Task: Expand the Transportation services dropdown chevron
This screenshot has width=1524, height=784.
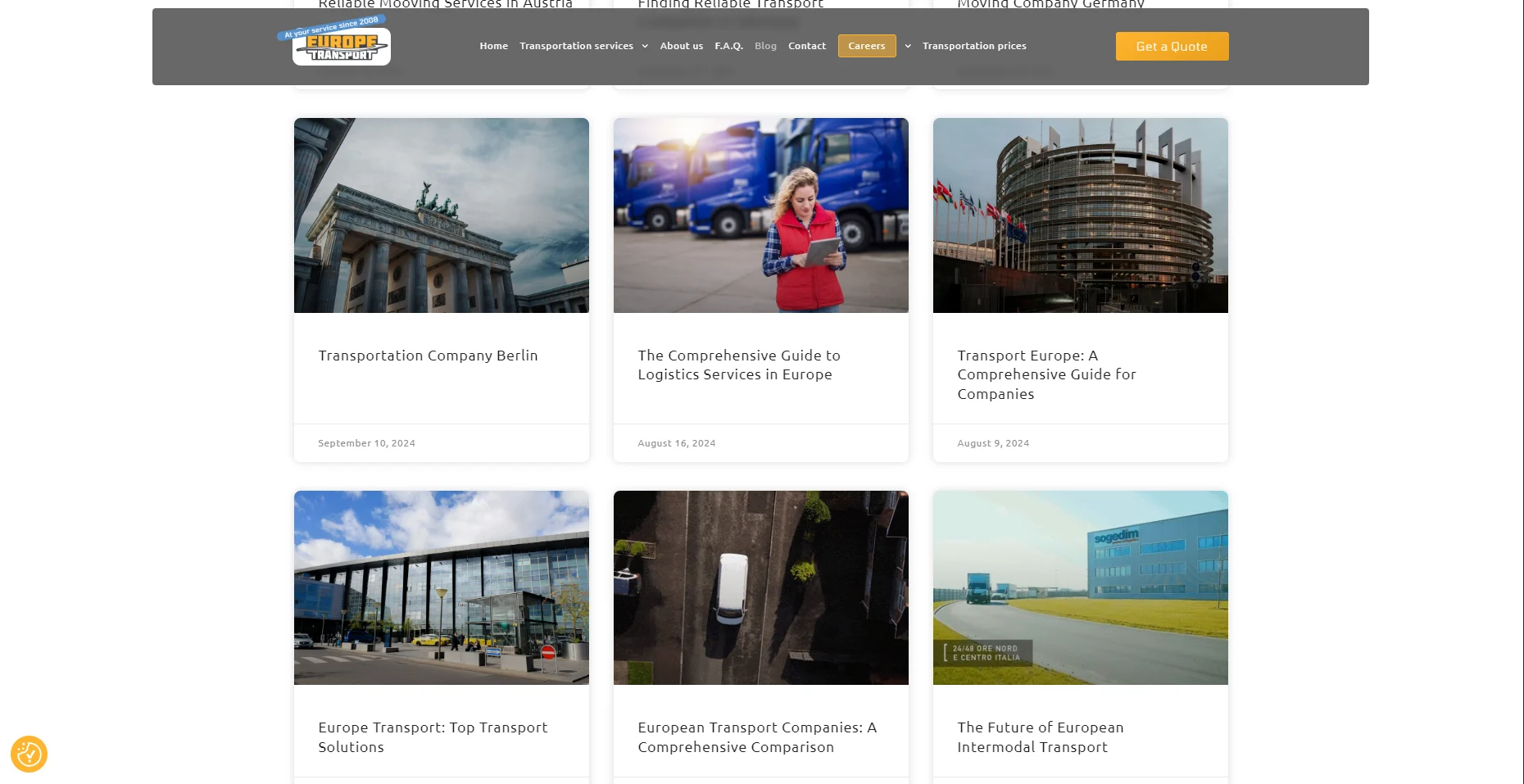Action: click(645, 46)
